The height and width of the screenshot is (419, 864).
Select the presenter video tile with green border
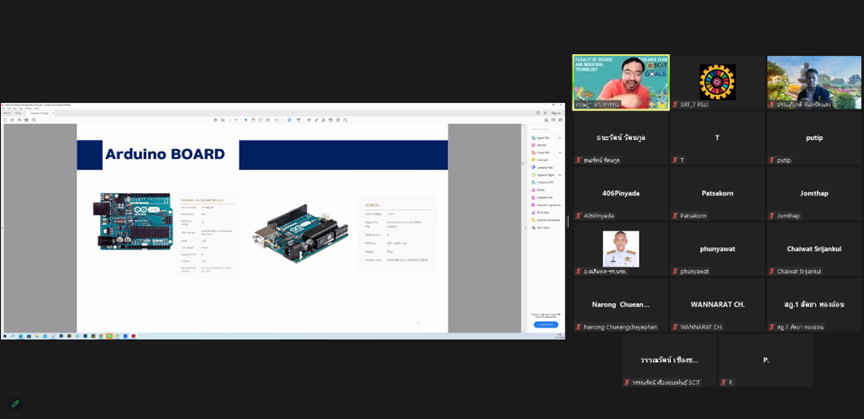click(x=621, y=82)
